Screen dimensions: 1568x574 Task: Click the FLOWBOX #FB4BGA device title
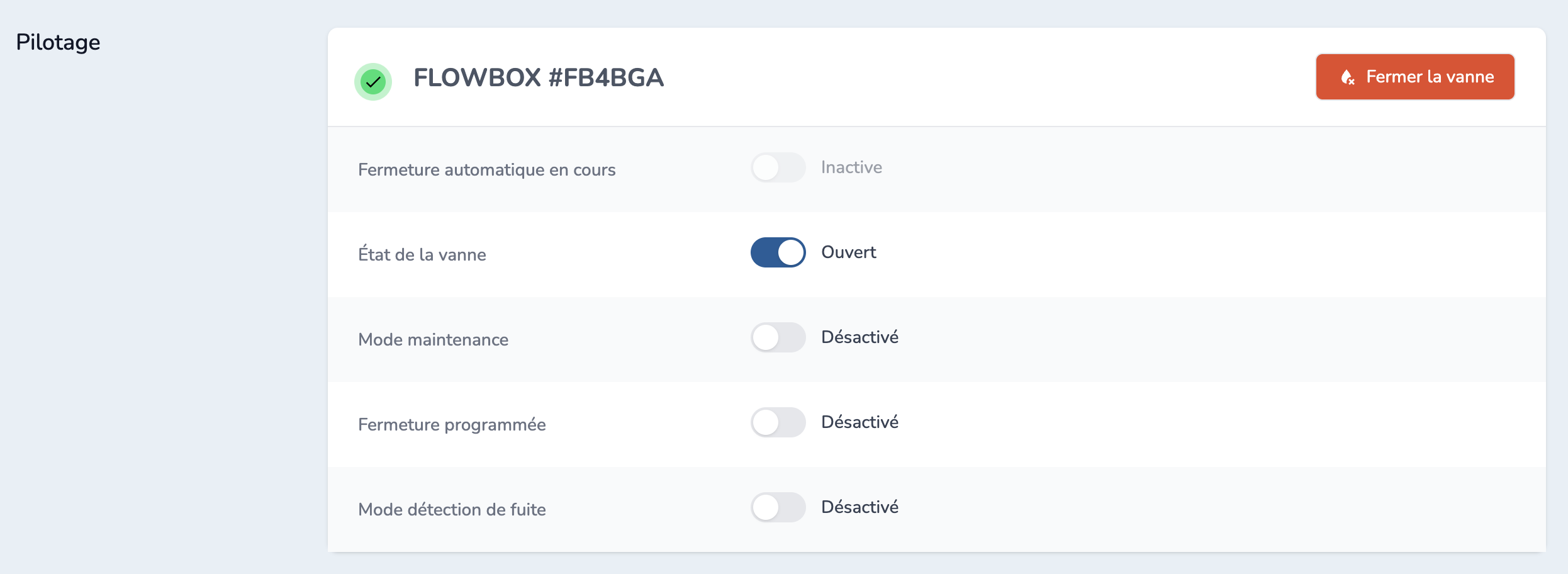point(539,77)
